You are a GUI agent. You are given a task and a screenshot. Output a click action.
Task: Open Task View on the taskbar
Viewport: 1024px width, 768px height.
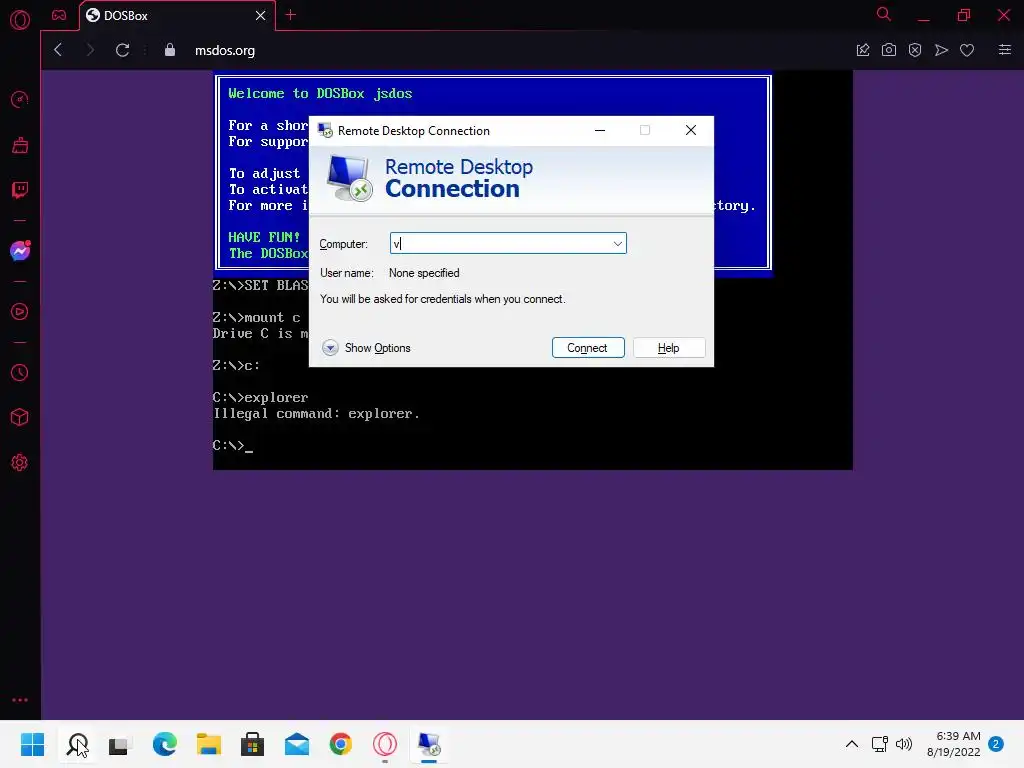120,744
